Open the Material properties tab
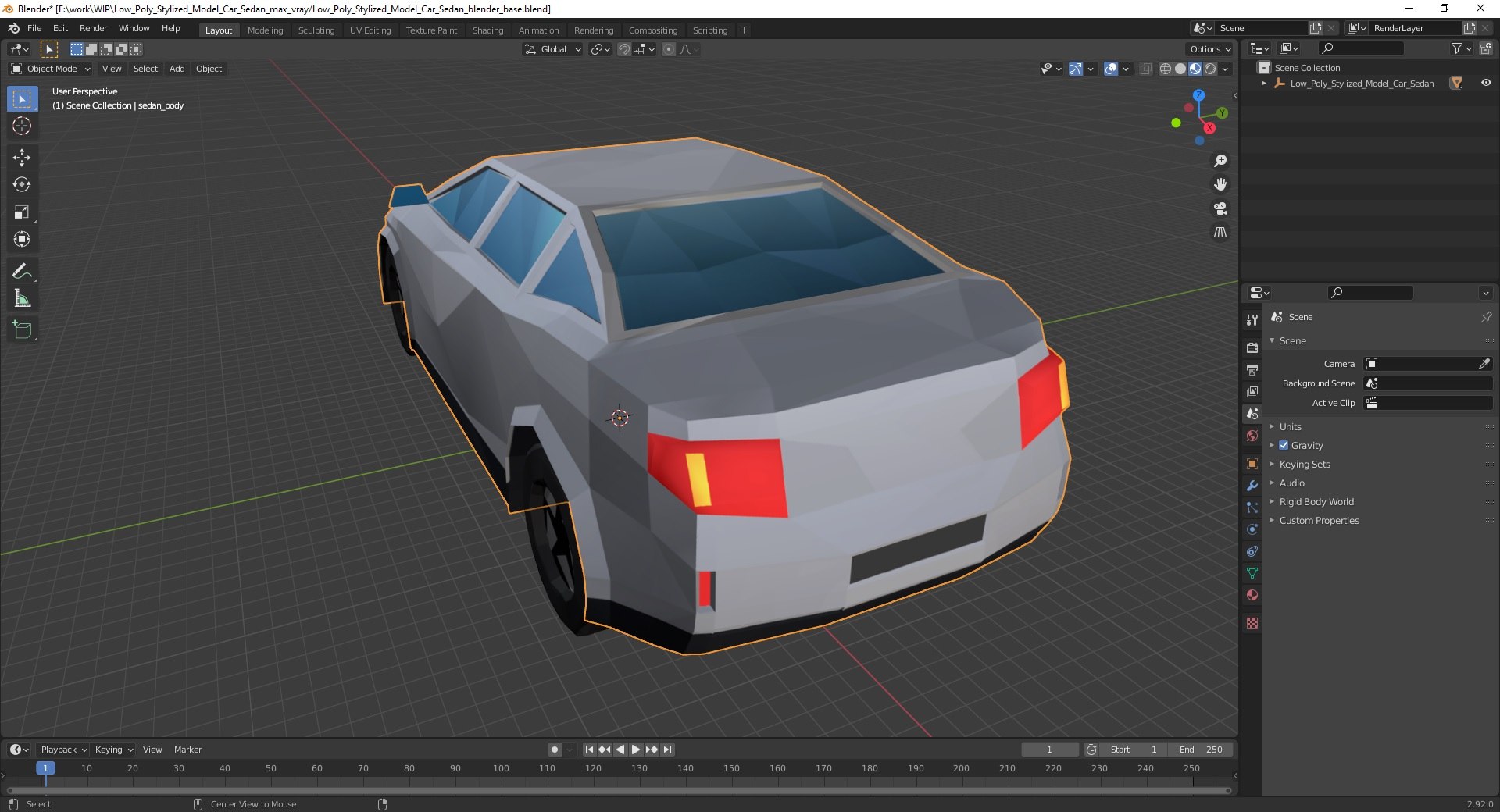 coord(1252,595)
